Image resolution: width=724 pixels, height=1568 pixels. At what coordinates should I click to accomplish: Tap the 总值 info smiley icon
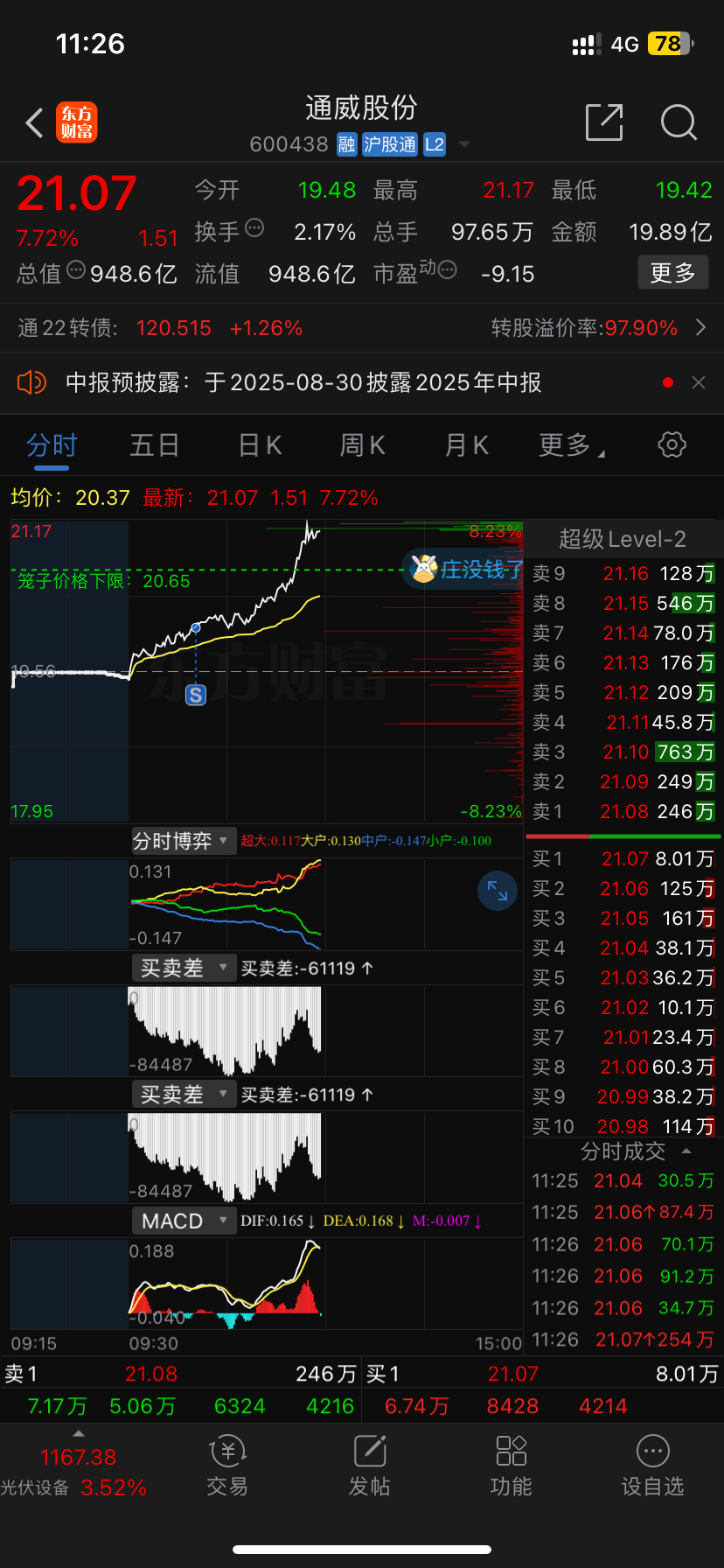click(76, 269)
